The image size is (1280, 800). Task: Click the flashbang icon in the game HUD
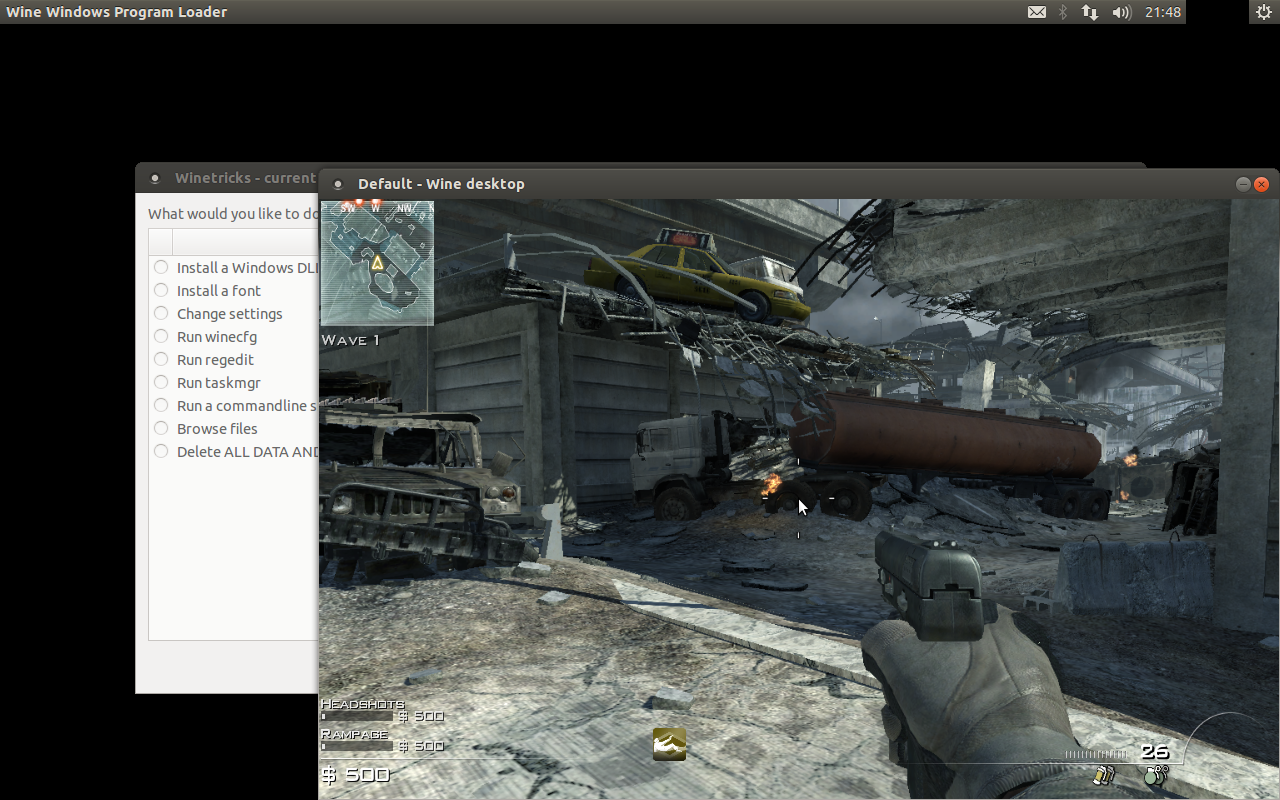[1104, 775]
